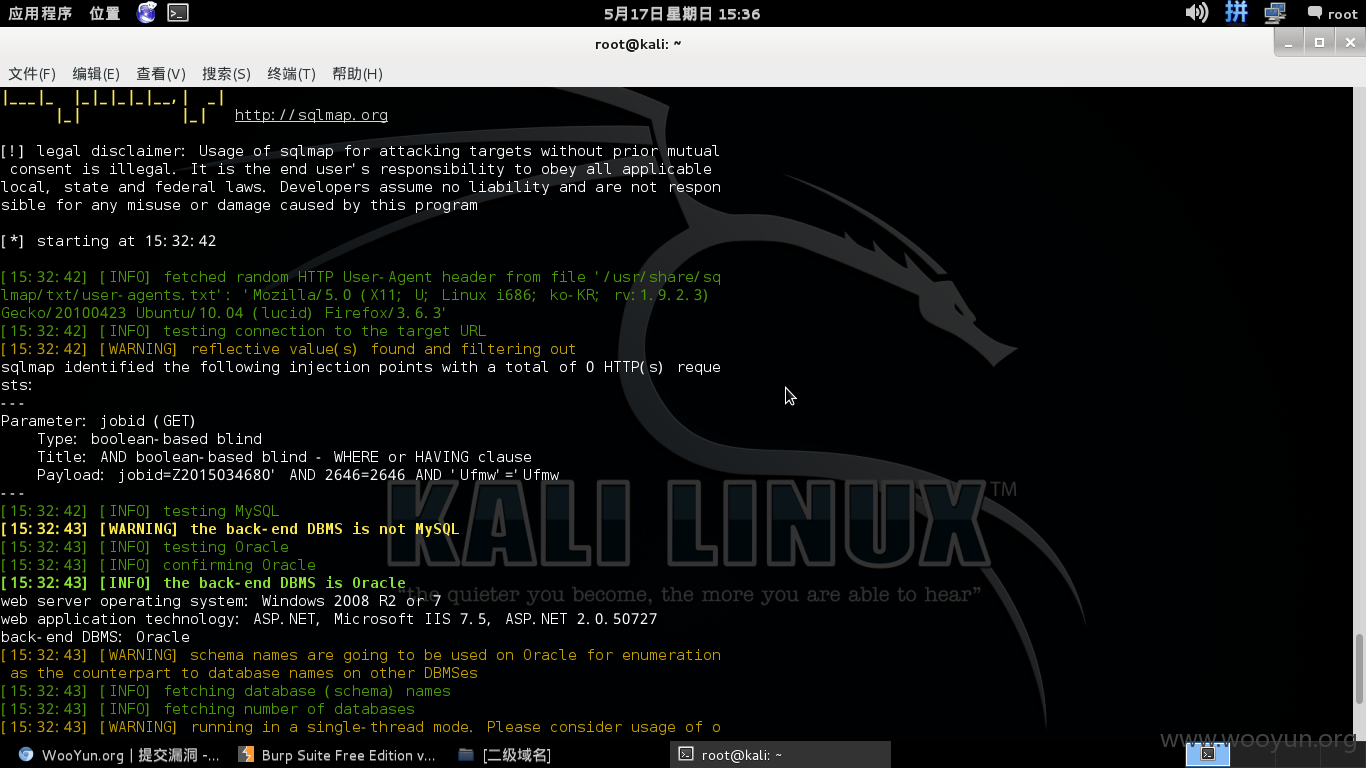
Task: Click 'fetching database (schema) names' line
Action: point(225,691)
